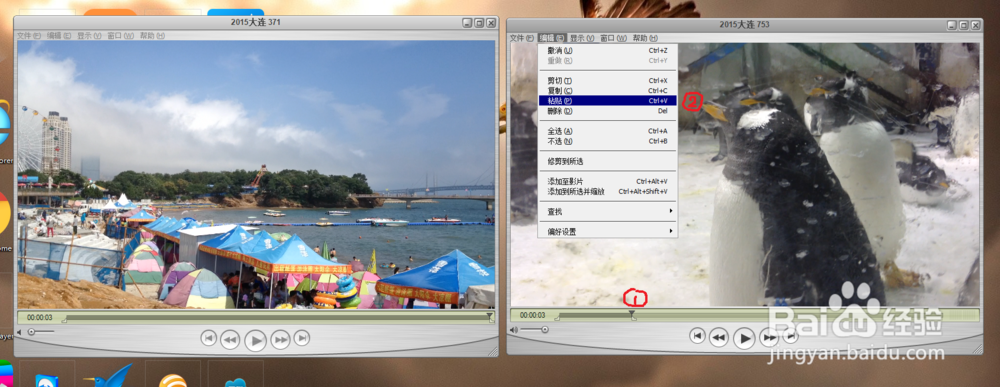Viewport: 1000px width, 387px height.
Task: Choose 删除 (Del) from the edit menu
Action: click(x=608, y=111)
